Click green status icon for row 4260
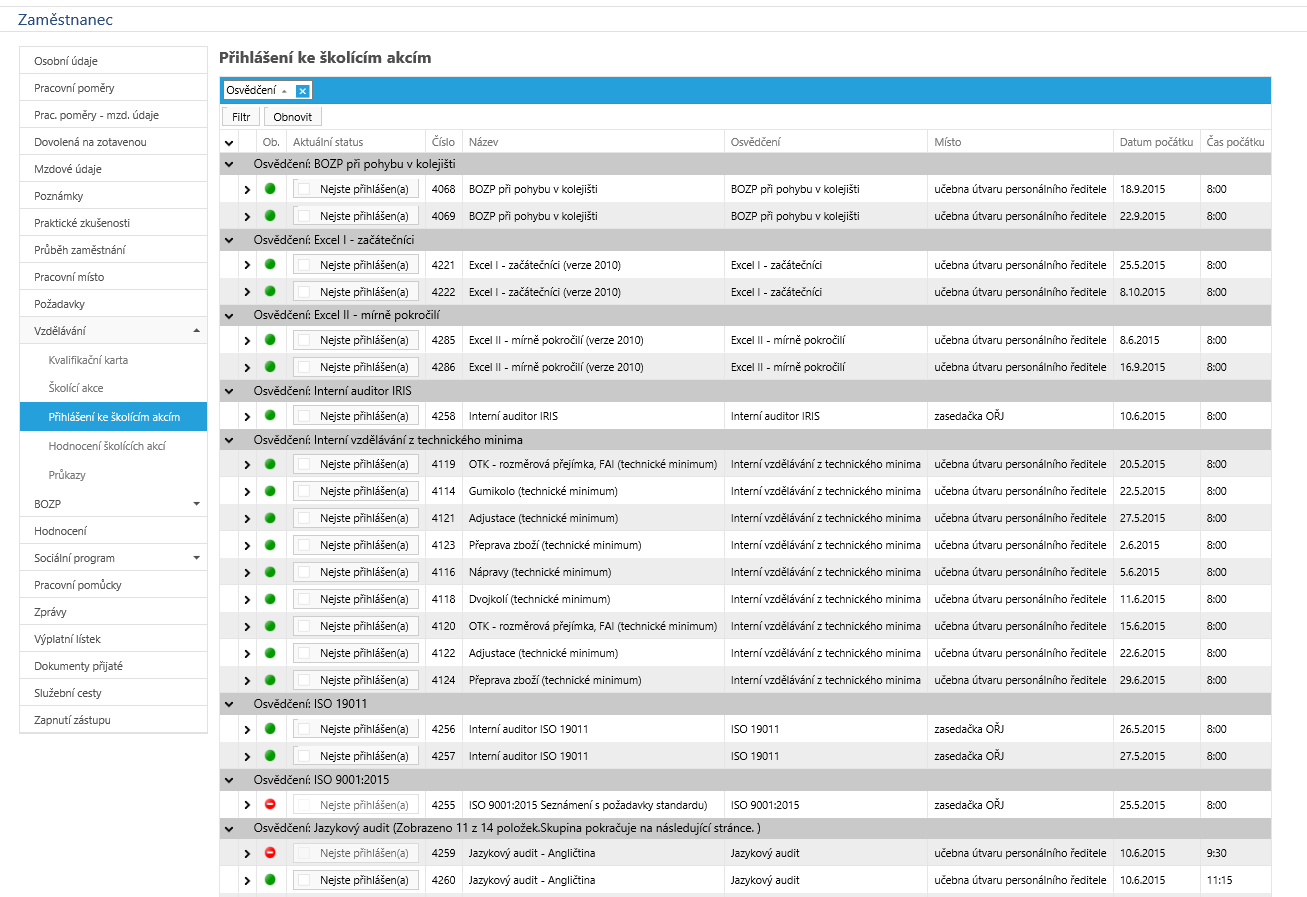 (x=270, y=879)
